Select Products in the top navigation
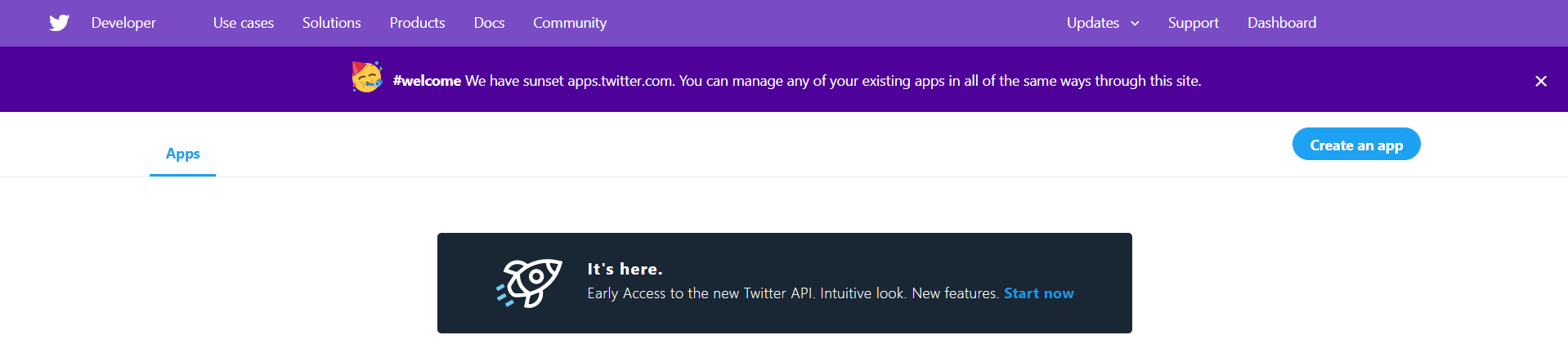 point(417,23)
